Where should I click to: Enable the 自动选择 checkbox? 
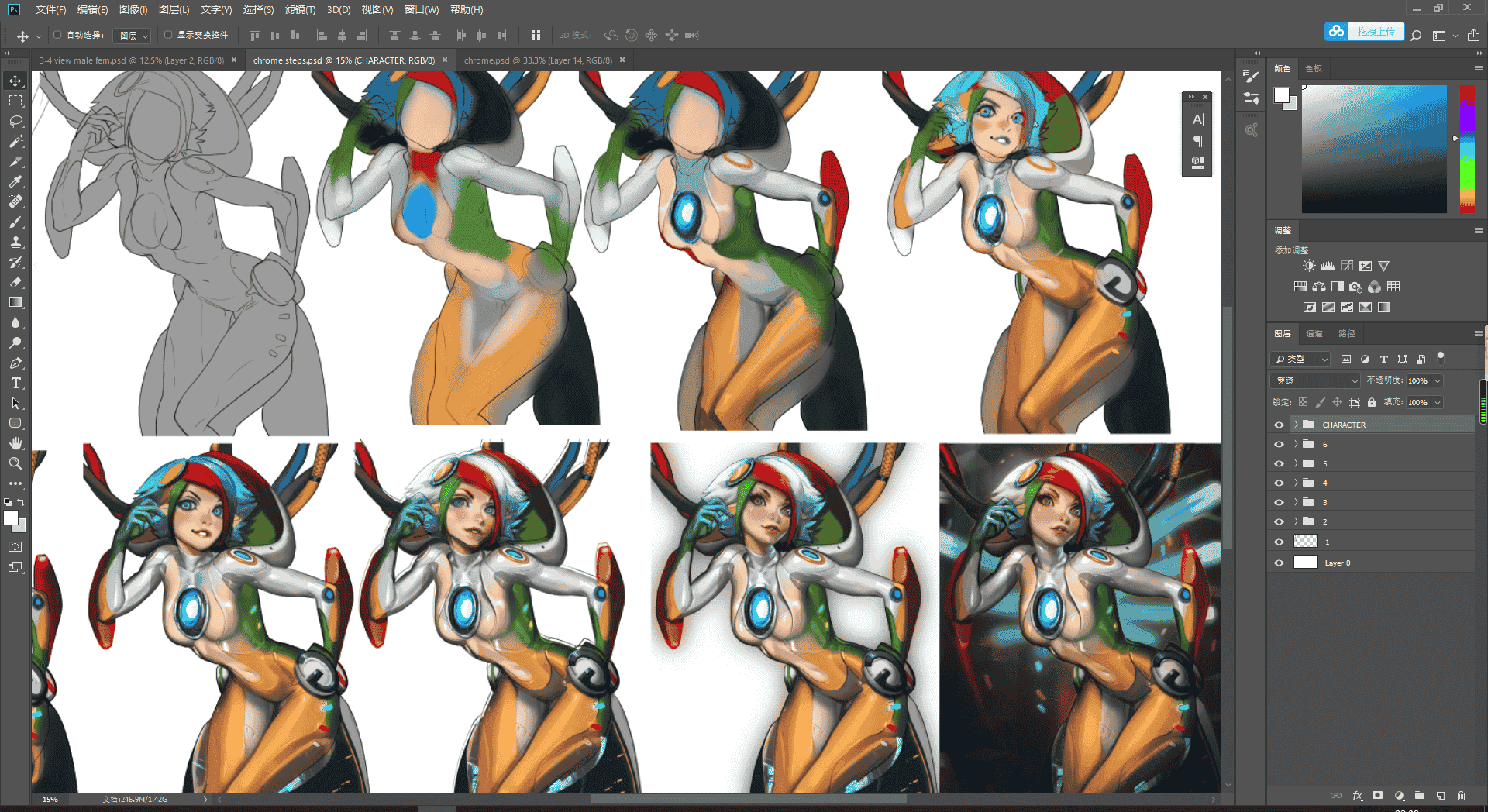pos(57,35)
